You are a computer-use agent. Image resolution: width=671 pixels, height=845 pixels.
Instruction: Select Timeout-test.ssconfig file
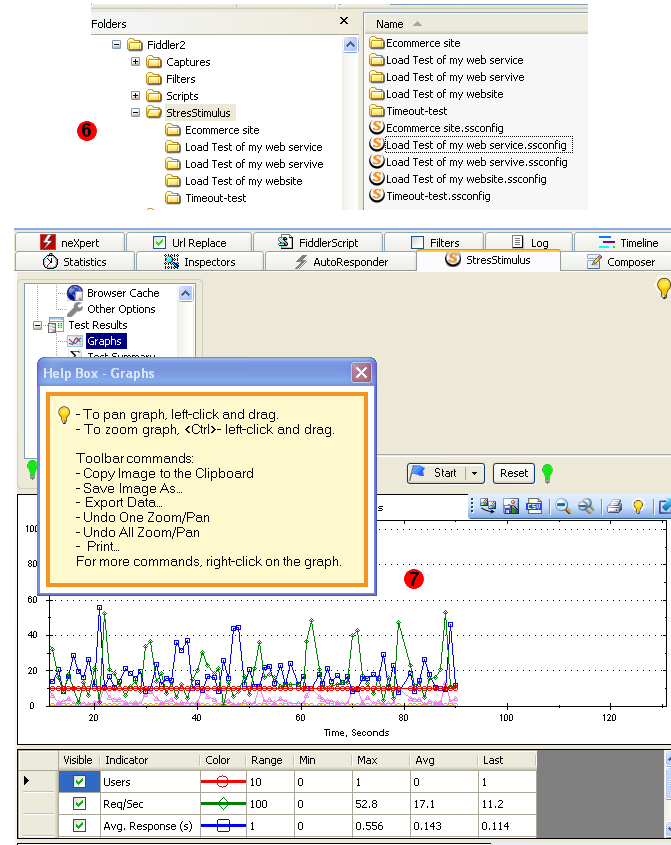coord(430,196)
